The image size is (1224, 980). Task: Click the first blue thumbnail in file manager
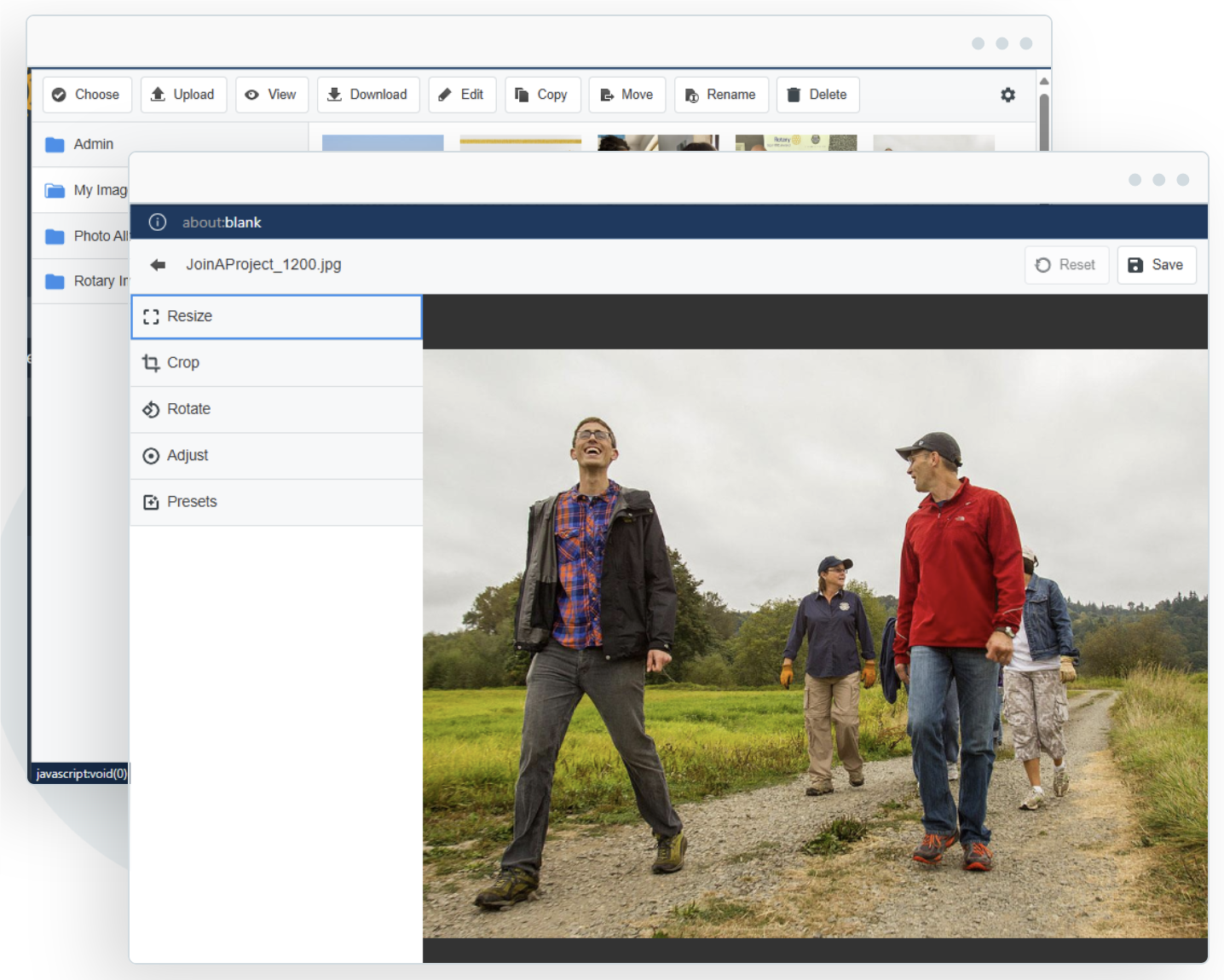click(383, 143)
